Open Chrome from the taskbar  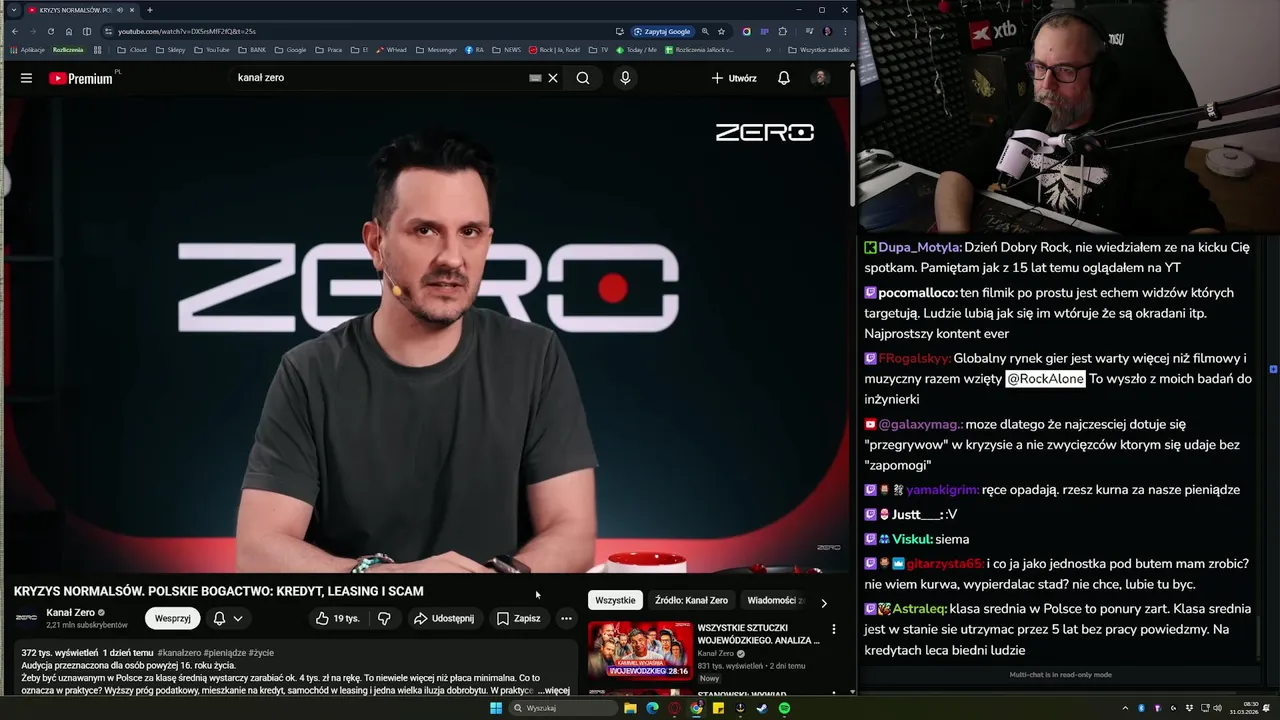click(696, 708)
